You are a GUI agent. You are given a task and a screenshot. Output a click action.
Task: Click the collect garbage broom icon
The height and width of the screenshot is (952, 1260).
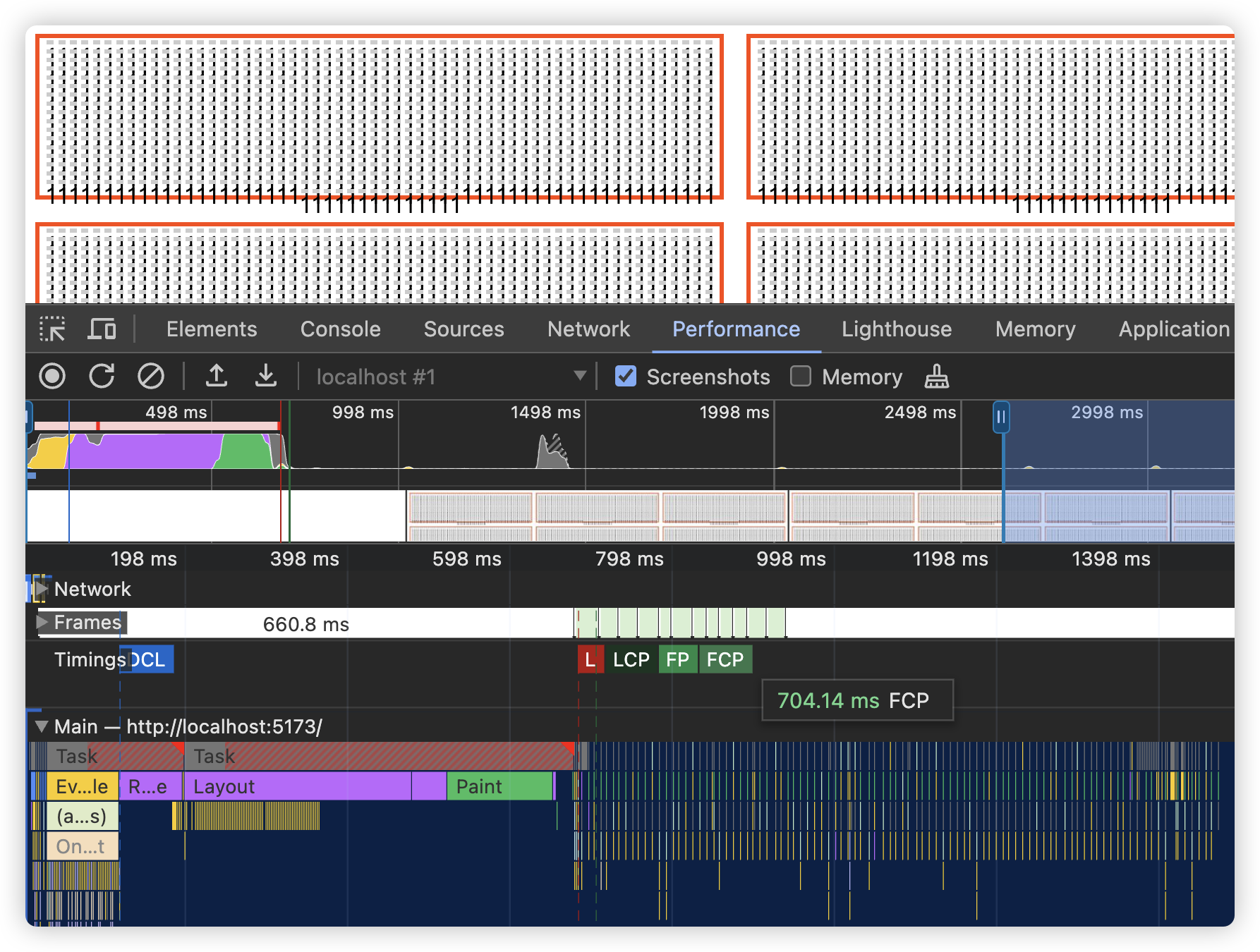pyautogui.click(x=936, y=377)
